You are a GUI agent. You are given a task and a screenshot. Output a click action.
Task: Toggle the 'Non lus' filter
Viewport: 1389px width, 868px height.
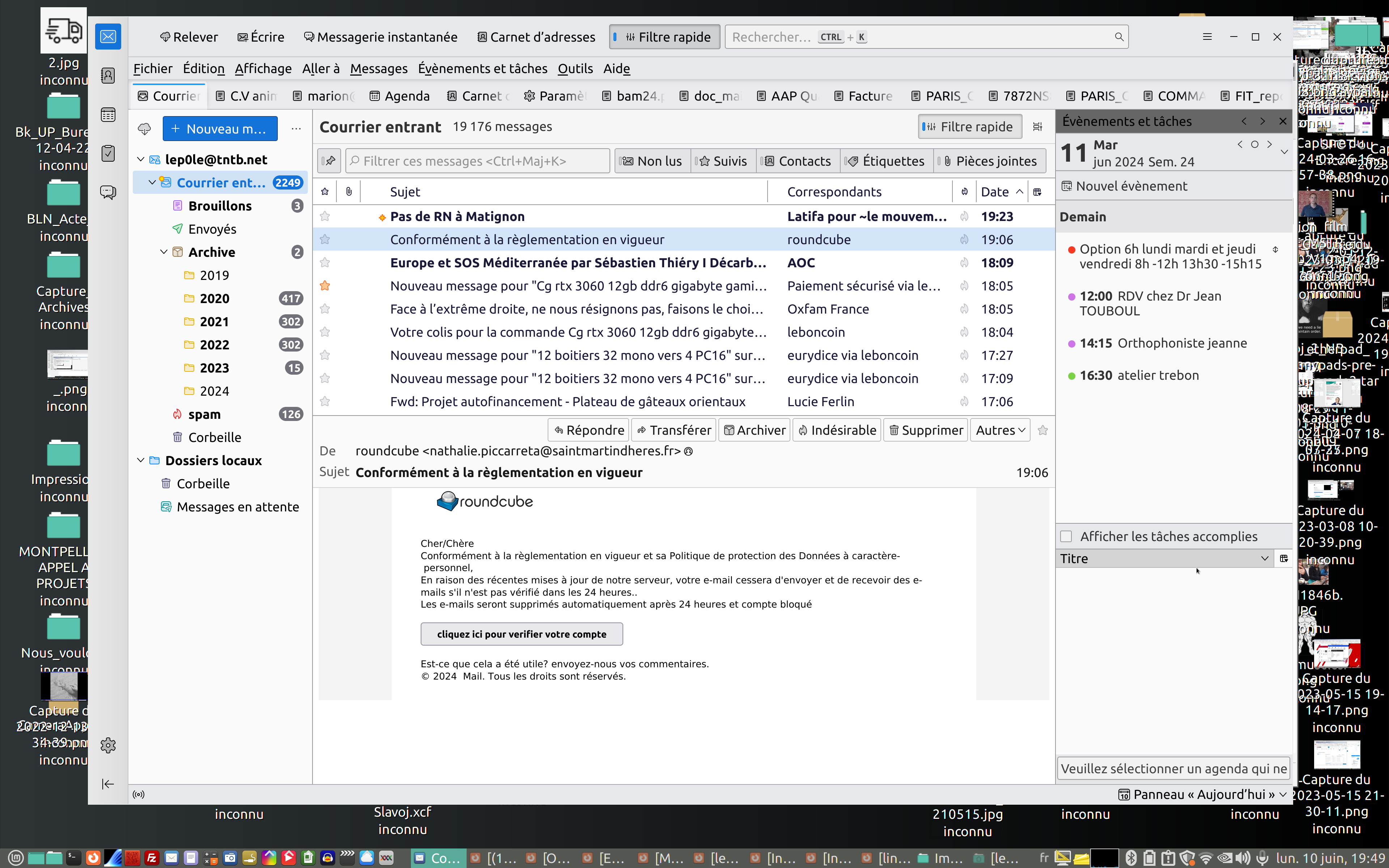pyautogui.click(x=652, y=161)
